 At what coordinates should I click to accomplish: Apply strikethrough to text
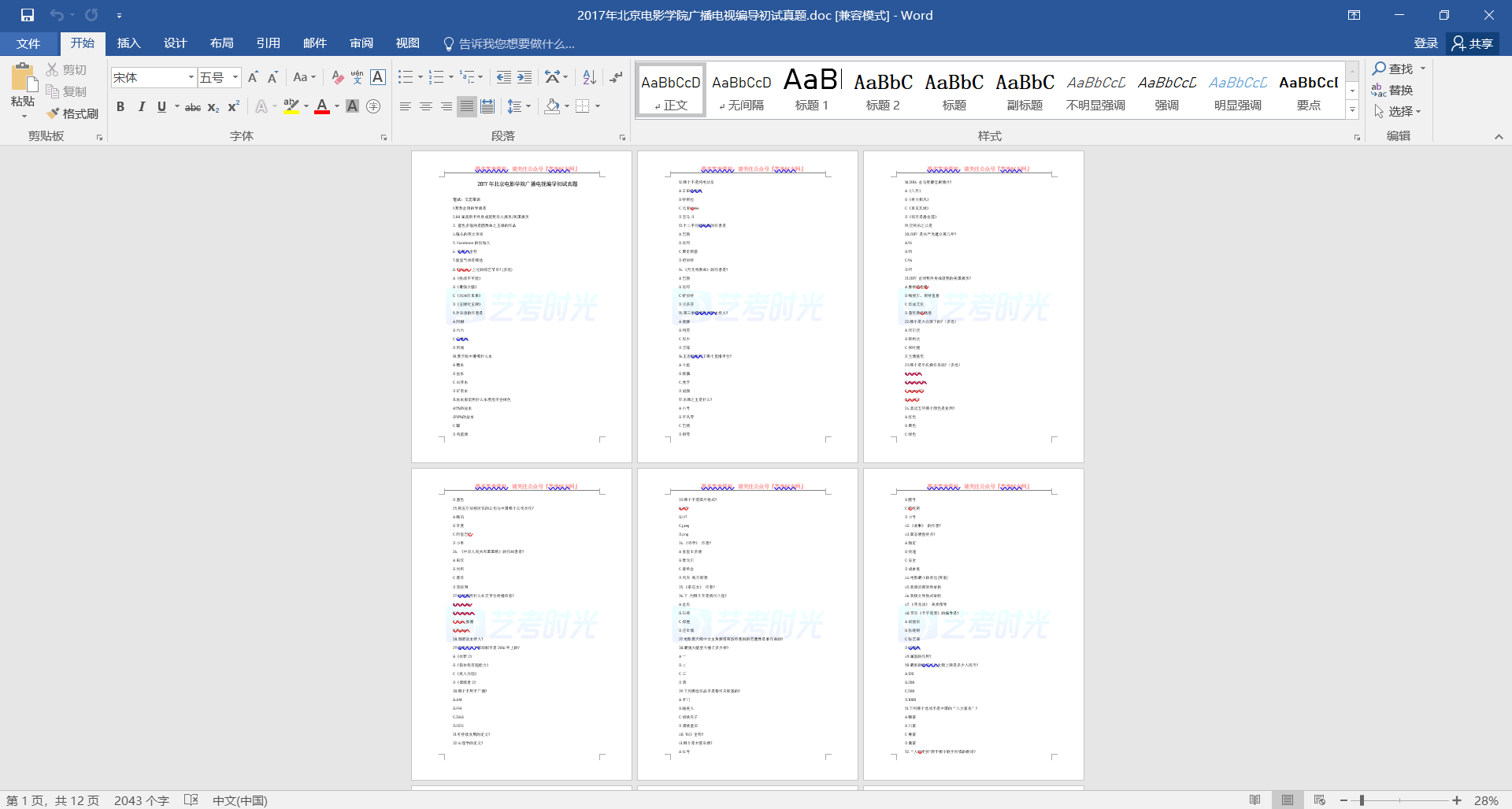coord(192,107)
